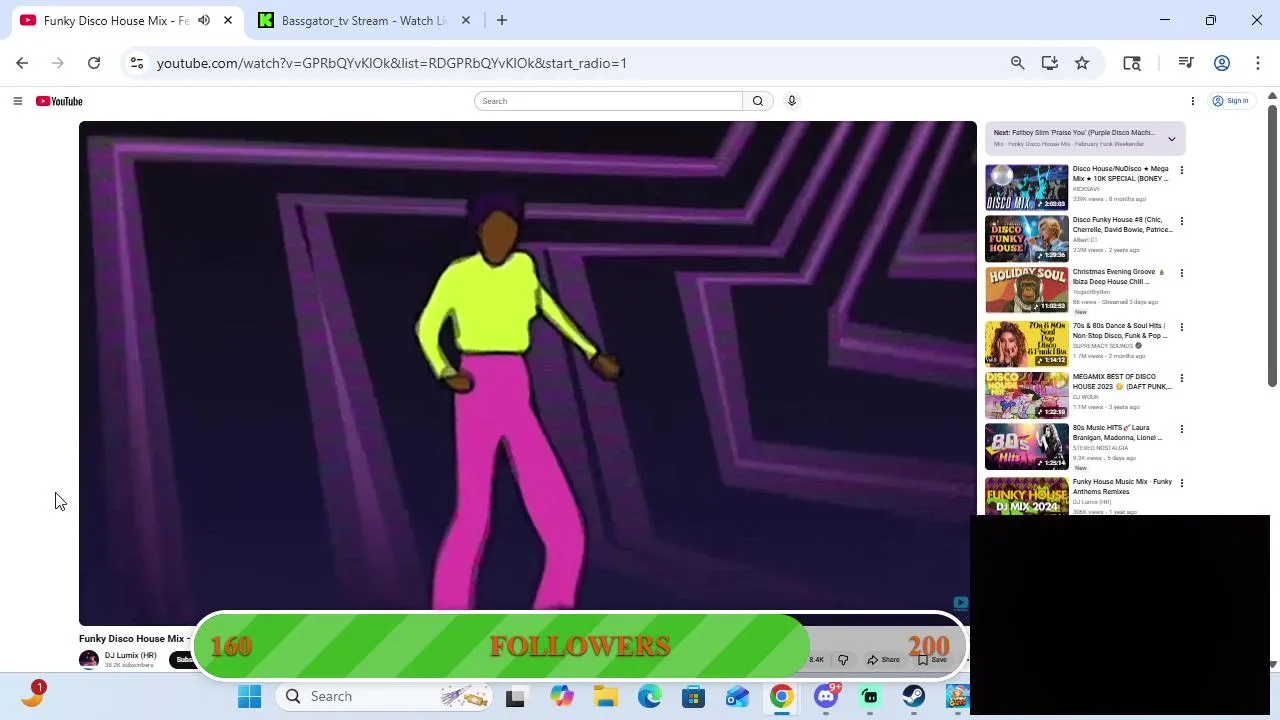This screenshot has width=1280, height=720.
Task: Open DJ Lumix (HR) channel avatar
Action: pos(89,660)
